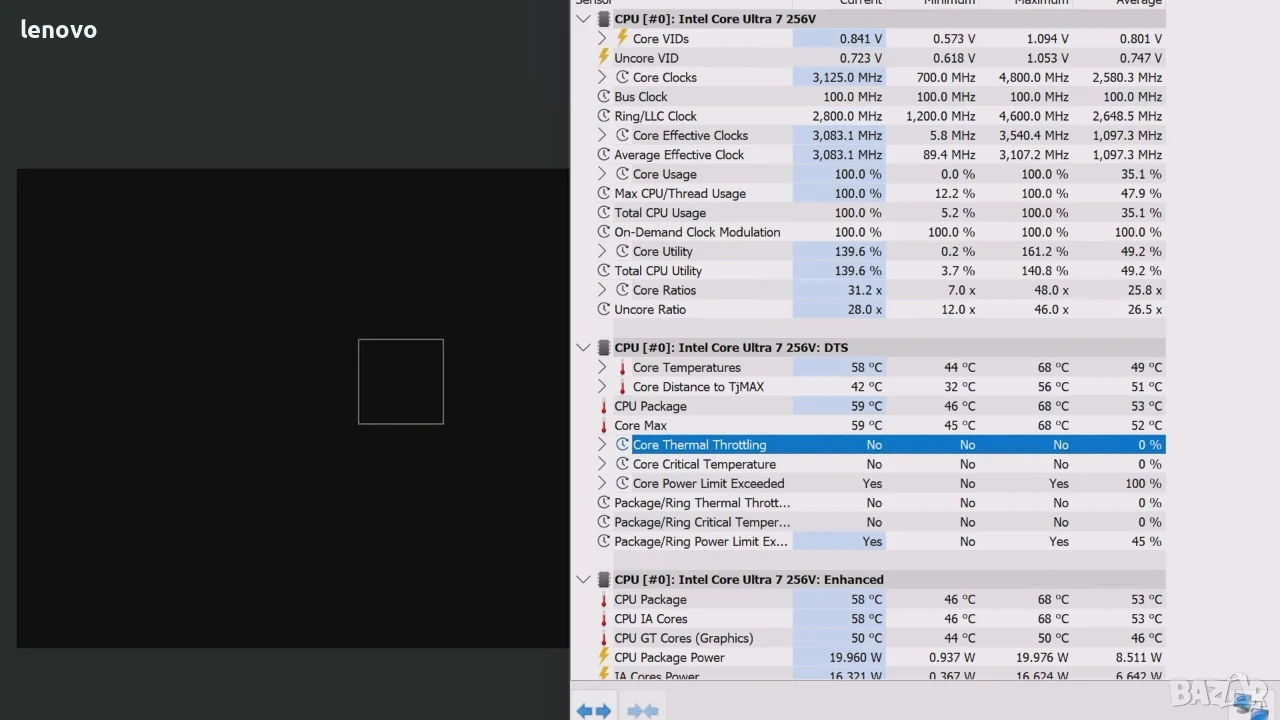Expand the Core VIDs row
This screenshot has height=720, width=1280.
click(602, 39)
